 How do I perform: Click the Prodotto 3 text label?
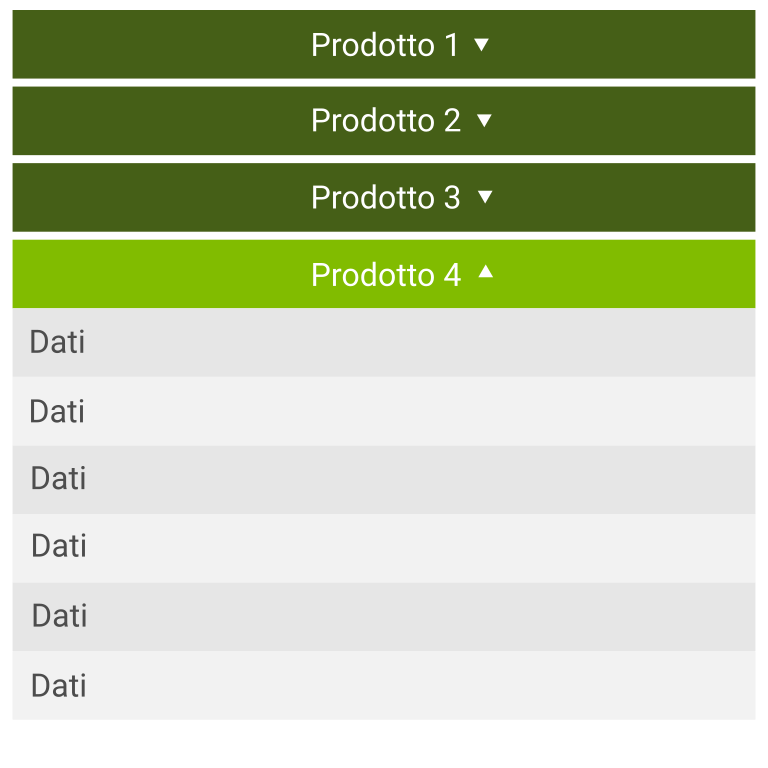point(386,197)
